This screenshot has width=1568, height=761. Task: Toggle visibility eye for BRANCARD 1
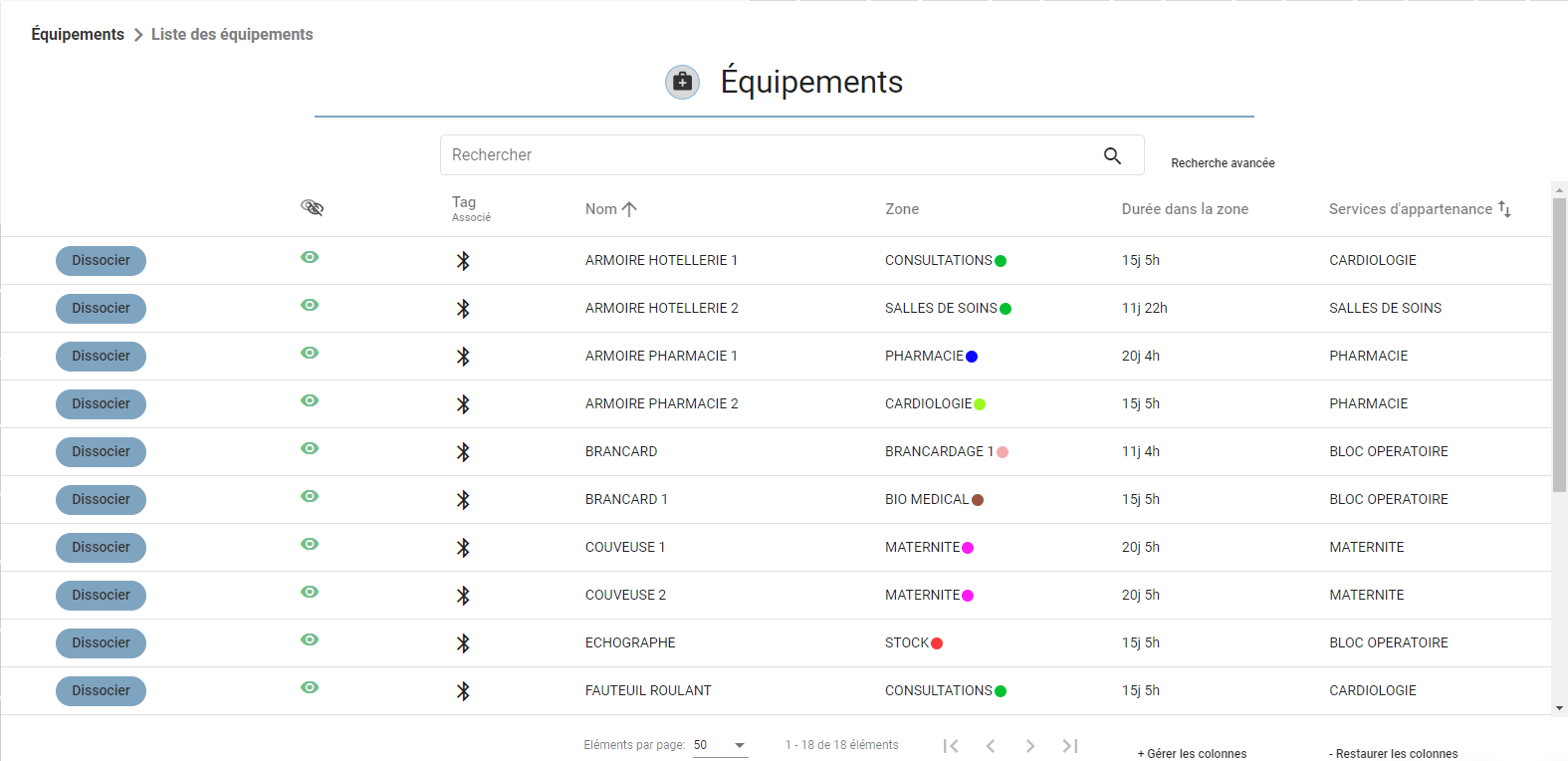[310, 496]
